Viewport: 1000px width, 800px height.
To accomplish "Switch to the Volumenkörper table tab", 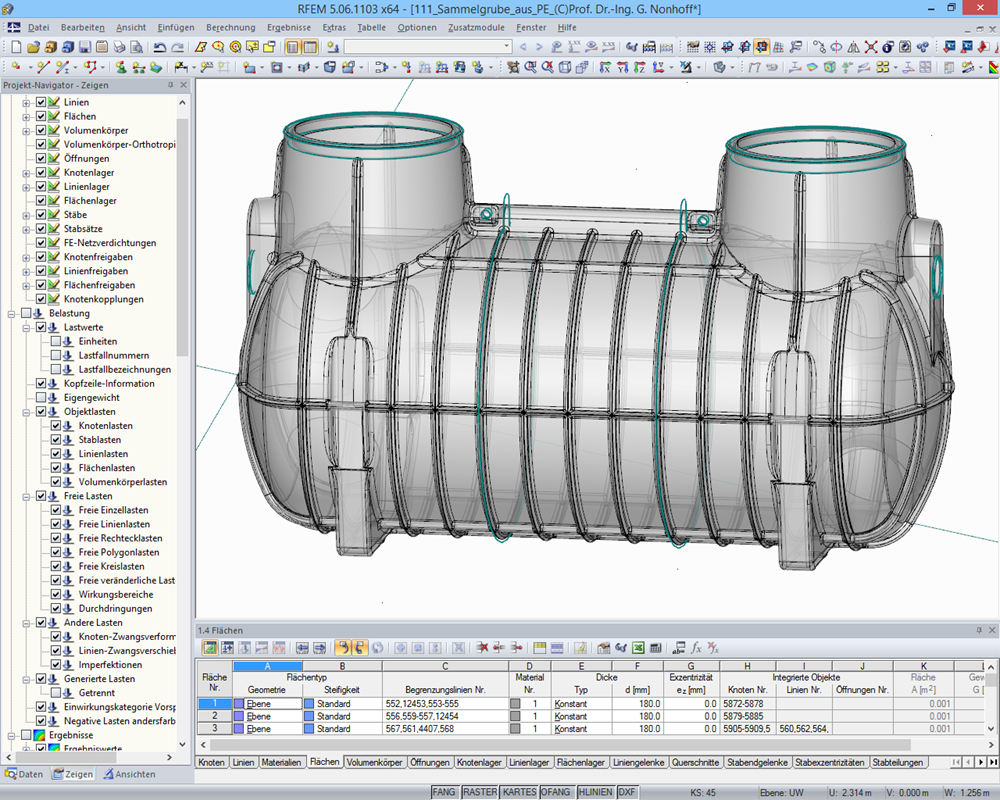I will (x=374, y=762).
